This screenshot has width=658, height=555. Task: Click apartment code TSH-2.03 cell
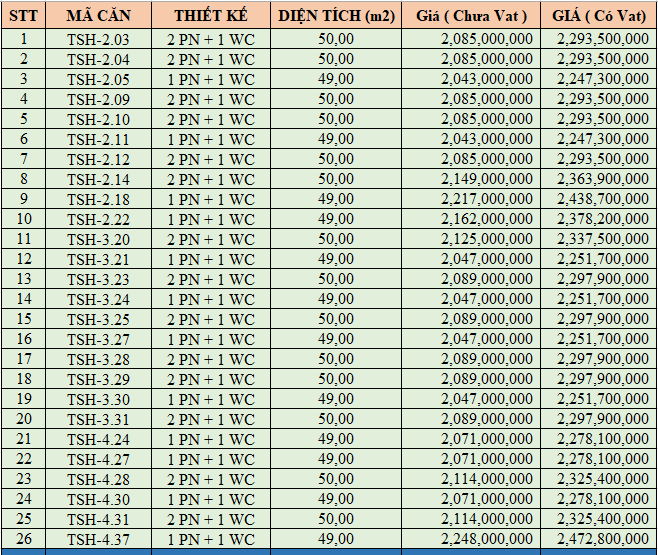(98, 39)
